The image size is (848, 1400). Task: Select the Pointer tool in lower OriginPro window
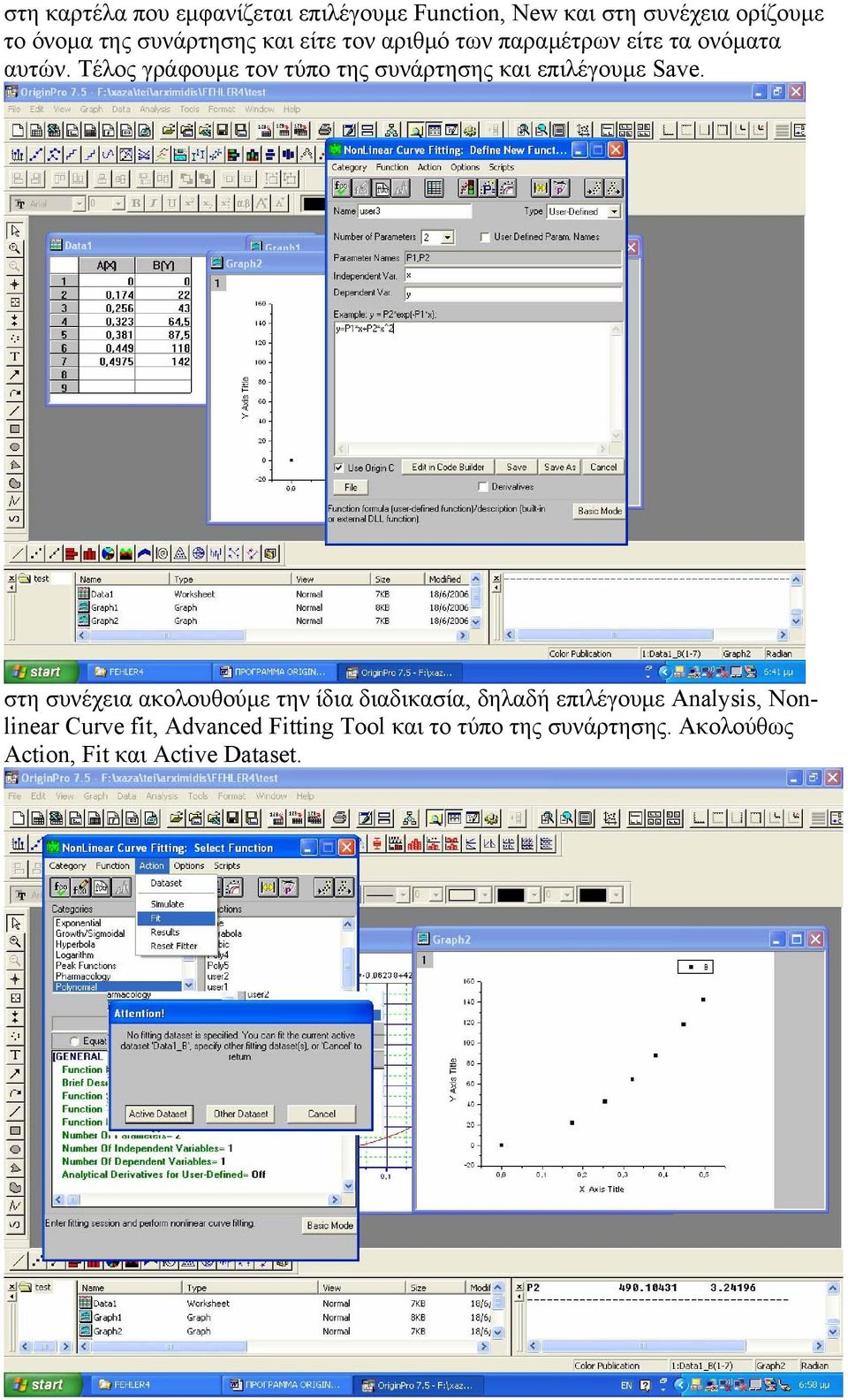(15, 923)
